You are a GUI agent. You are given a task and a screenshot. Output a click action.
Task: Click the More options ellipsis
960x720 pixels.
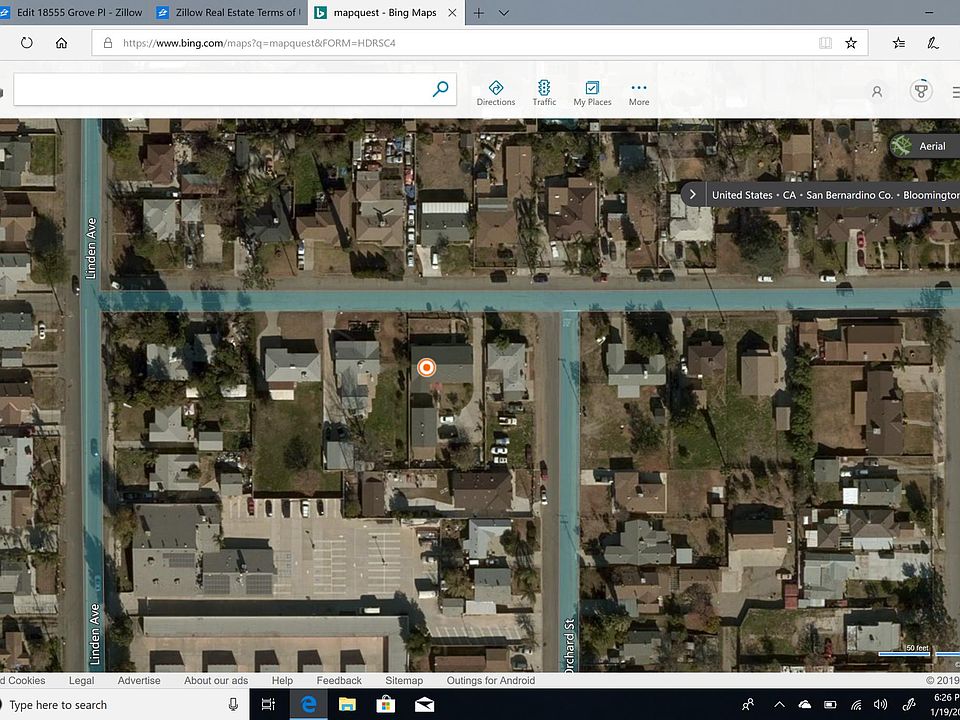click(639, 92)
